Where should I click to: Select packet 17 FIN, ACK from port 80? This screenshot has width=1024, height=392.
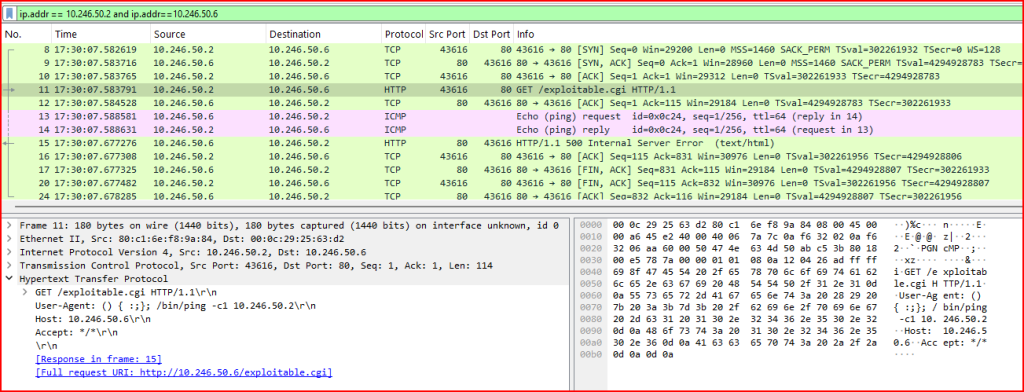coord(512,170)
